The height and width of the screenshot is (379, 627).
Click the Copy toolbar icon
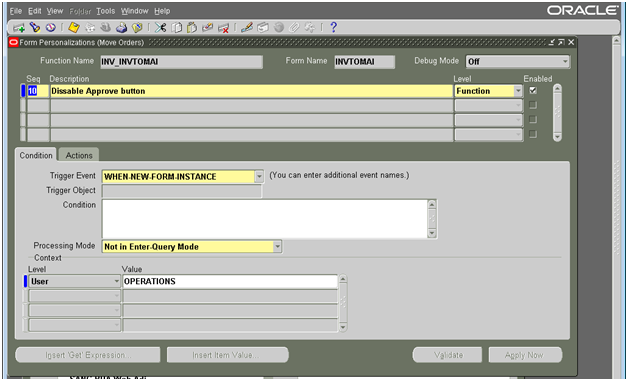[x=176, y=28]
